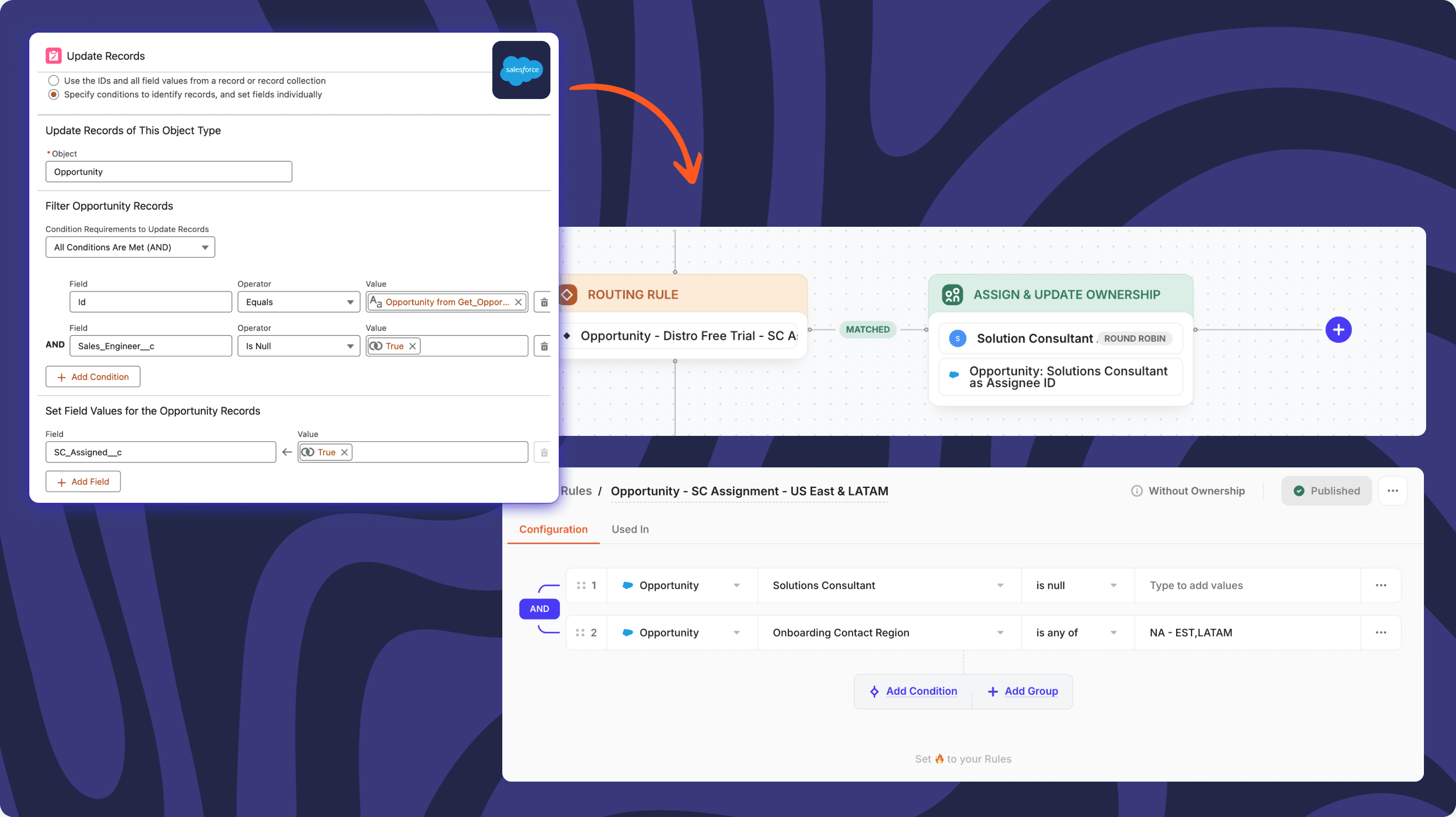Click the drag handle on condition 2
Image resolution: width=1456 pixels, height=817 pixels.
click(580, 633)
